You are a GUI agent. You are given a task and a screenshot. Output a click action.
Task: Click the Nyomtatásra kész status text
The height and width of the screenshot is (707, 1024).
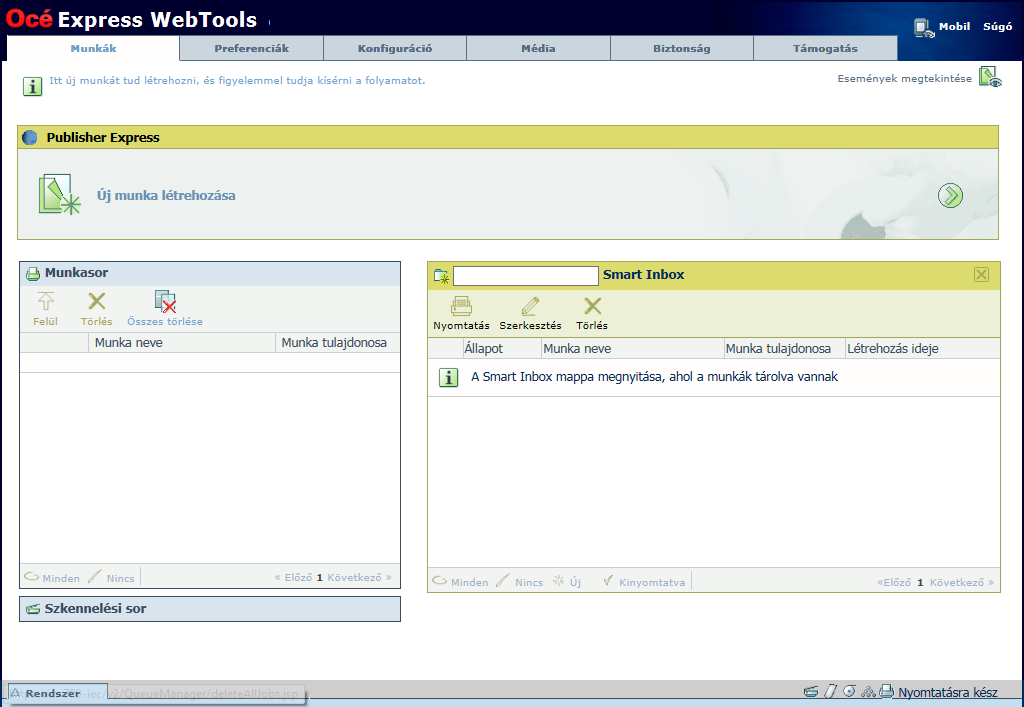pyautogui.click(x=948, y=693)
